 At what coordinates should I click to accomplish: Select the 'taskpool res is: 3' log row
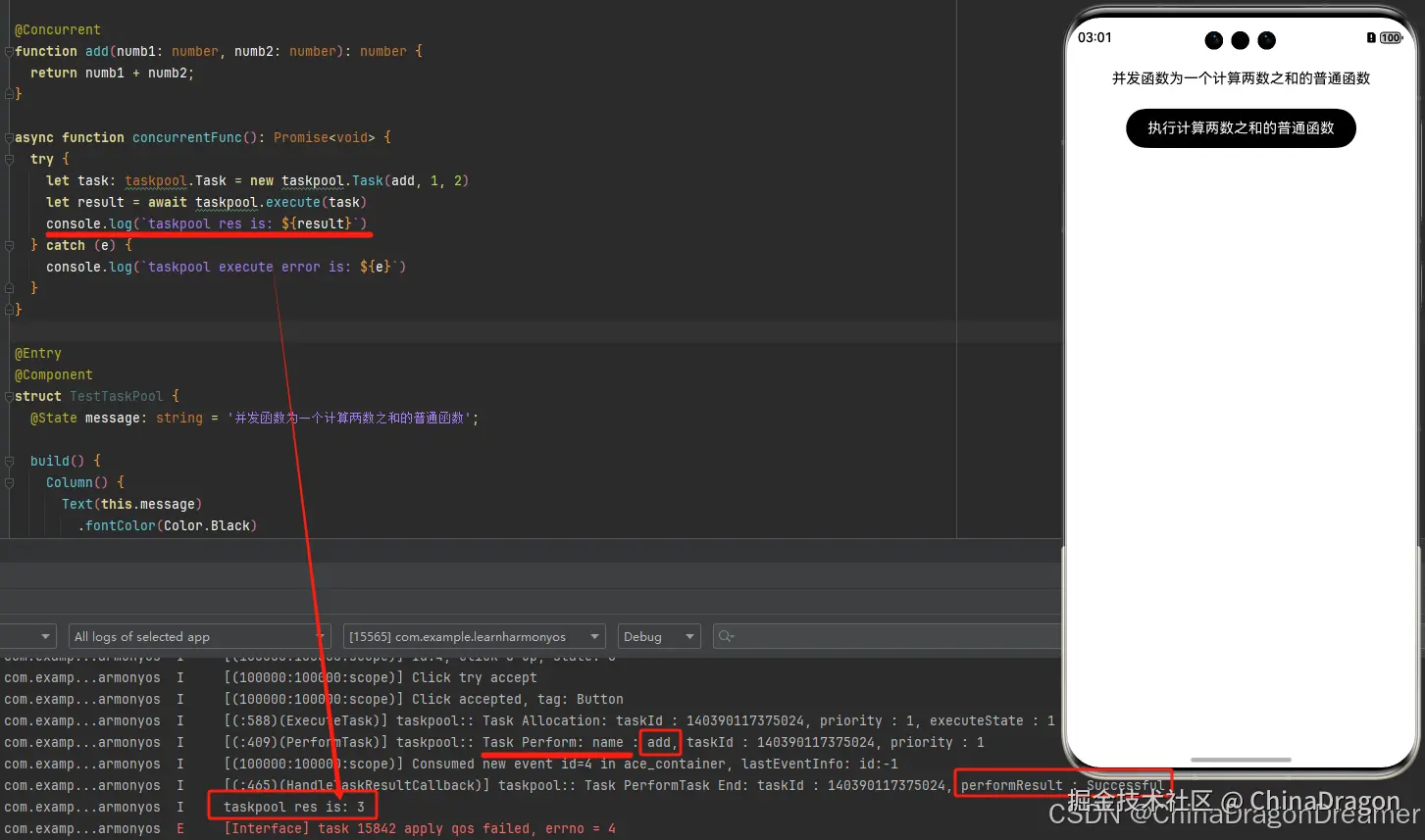coord(530,807)
